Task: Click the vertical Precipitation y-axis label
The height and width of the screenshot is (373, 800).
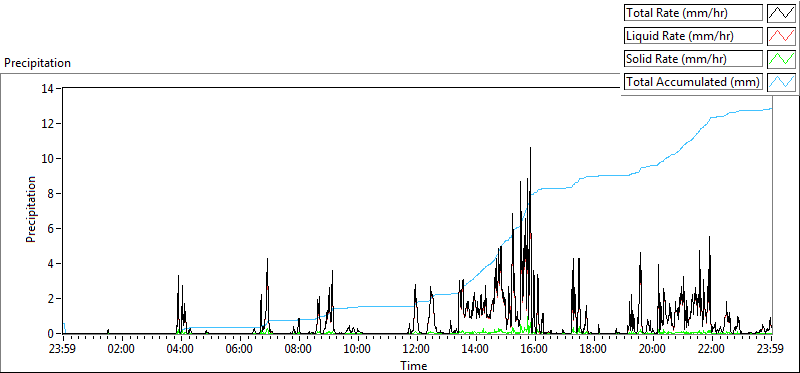Action: [x=31, y=209]
